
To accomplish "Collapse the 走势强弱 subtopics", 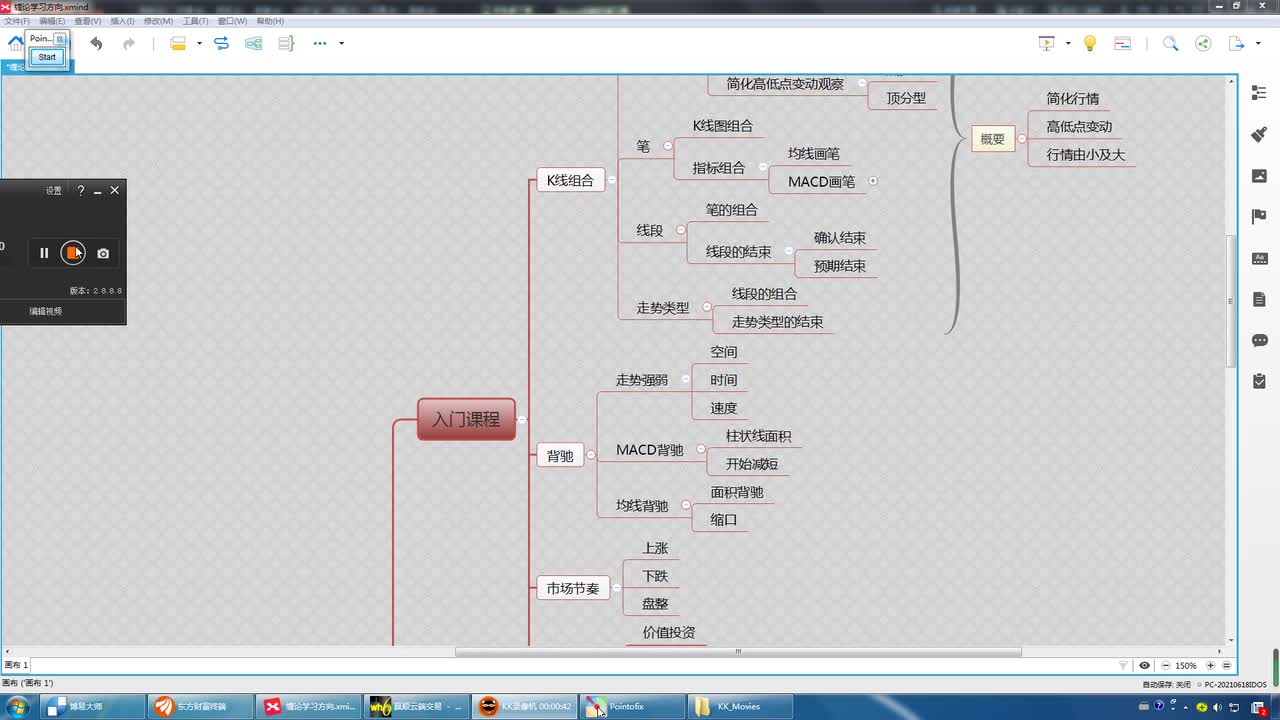I will coord(685,380).
